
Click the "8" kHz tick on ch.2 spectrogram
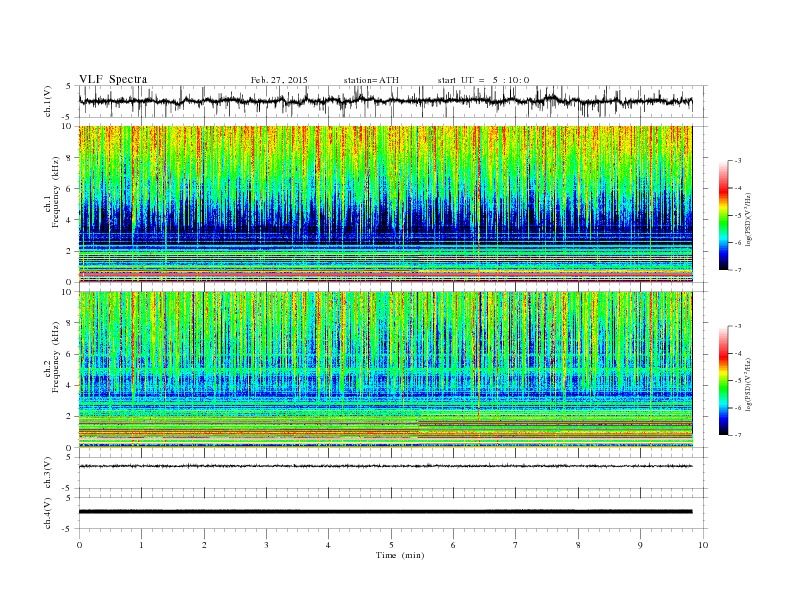(69, 323)
